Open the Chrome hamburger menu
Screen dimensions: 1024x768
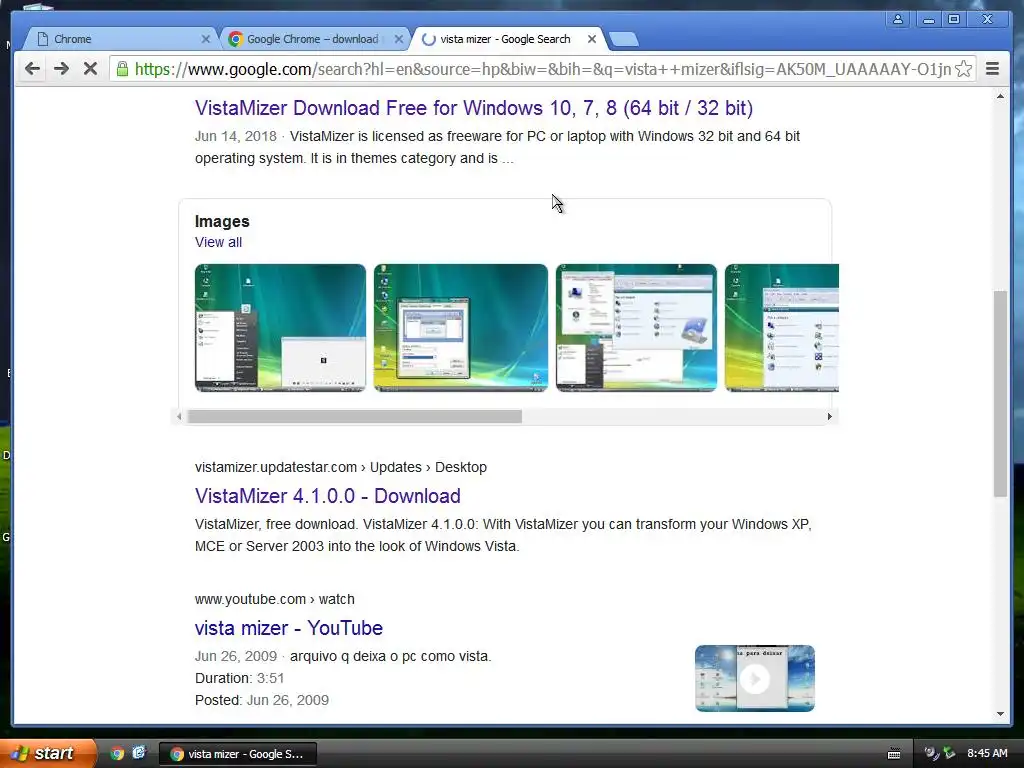(992, 69)
